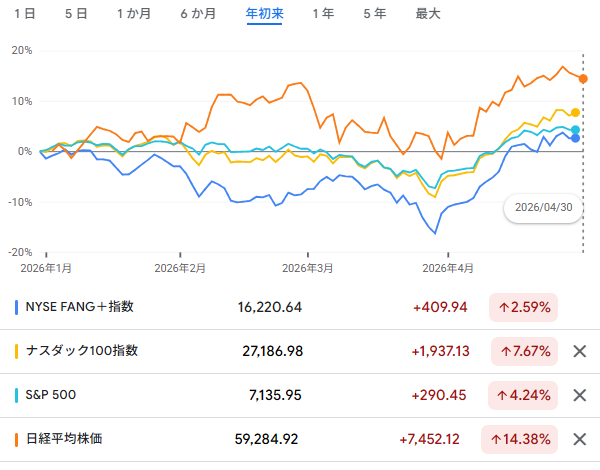Screen dimensions: 600x470
Task: Click the orange Nikkei endpoint dot on chart
Action: click(583, 79)
